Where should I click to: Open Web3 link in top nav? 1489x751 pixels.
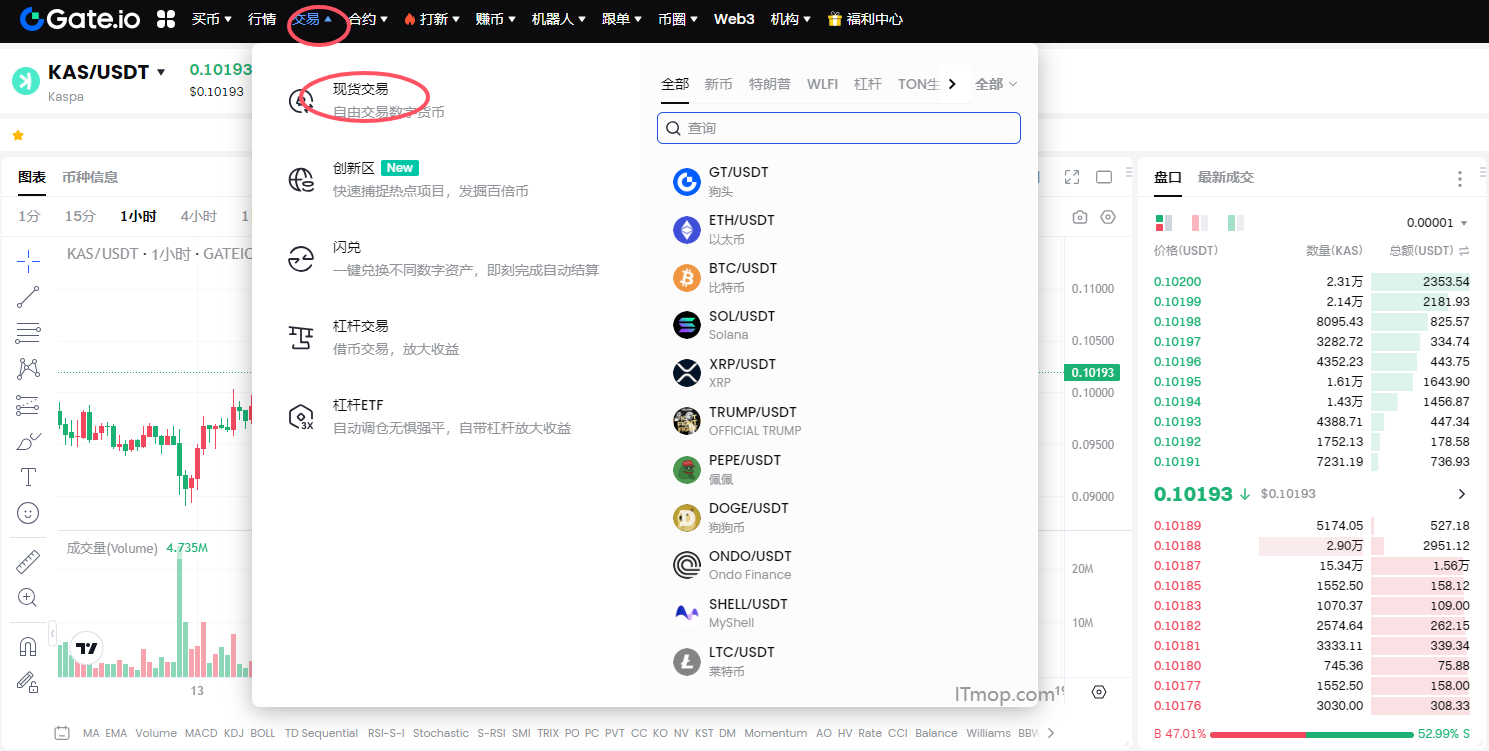[734, 19]
